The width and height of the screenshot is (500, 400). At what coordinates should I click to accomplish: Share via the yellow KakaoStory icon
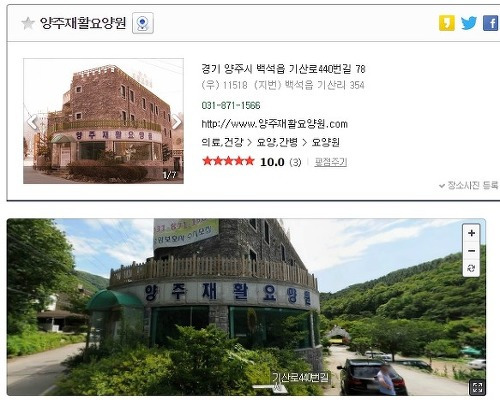click(447, 23)
